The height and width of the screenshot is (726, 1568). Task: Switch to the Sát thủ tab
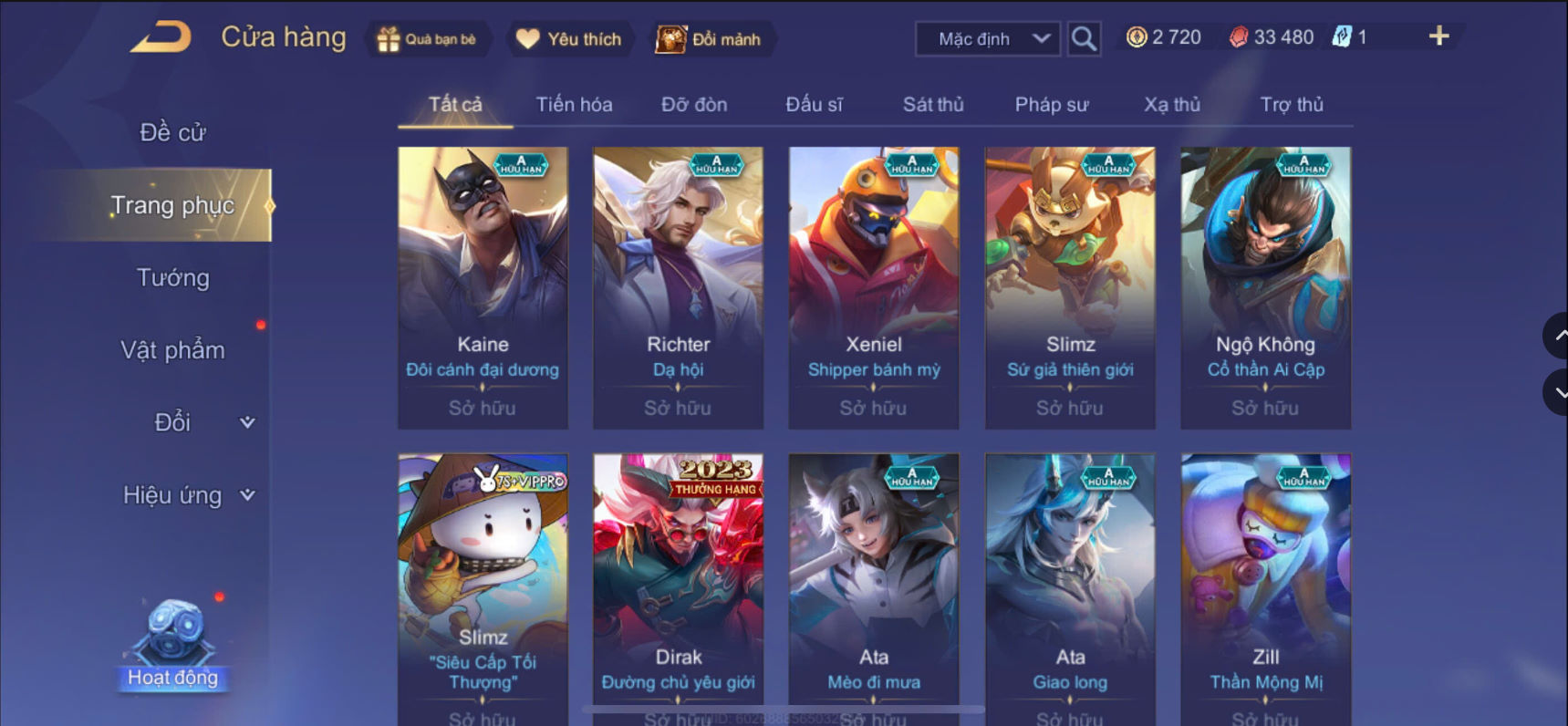click(x=933, y=105)
